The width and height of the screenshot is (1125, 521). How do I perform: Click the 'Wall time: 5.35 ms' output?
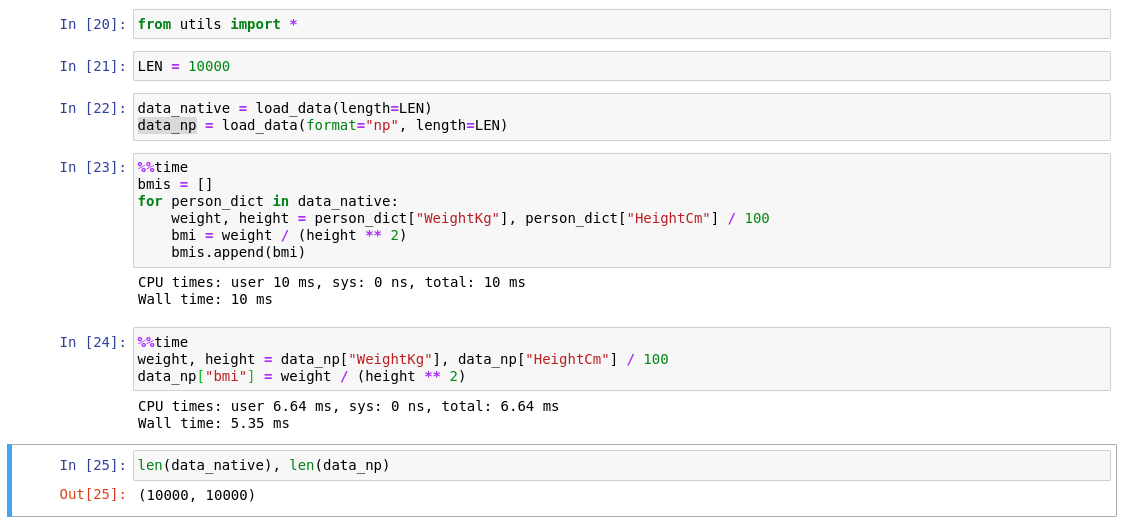pos(214,423)
